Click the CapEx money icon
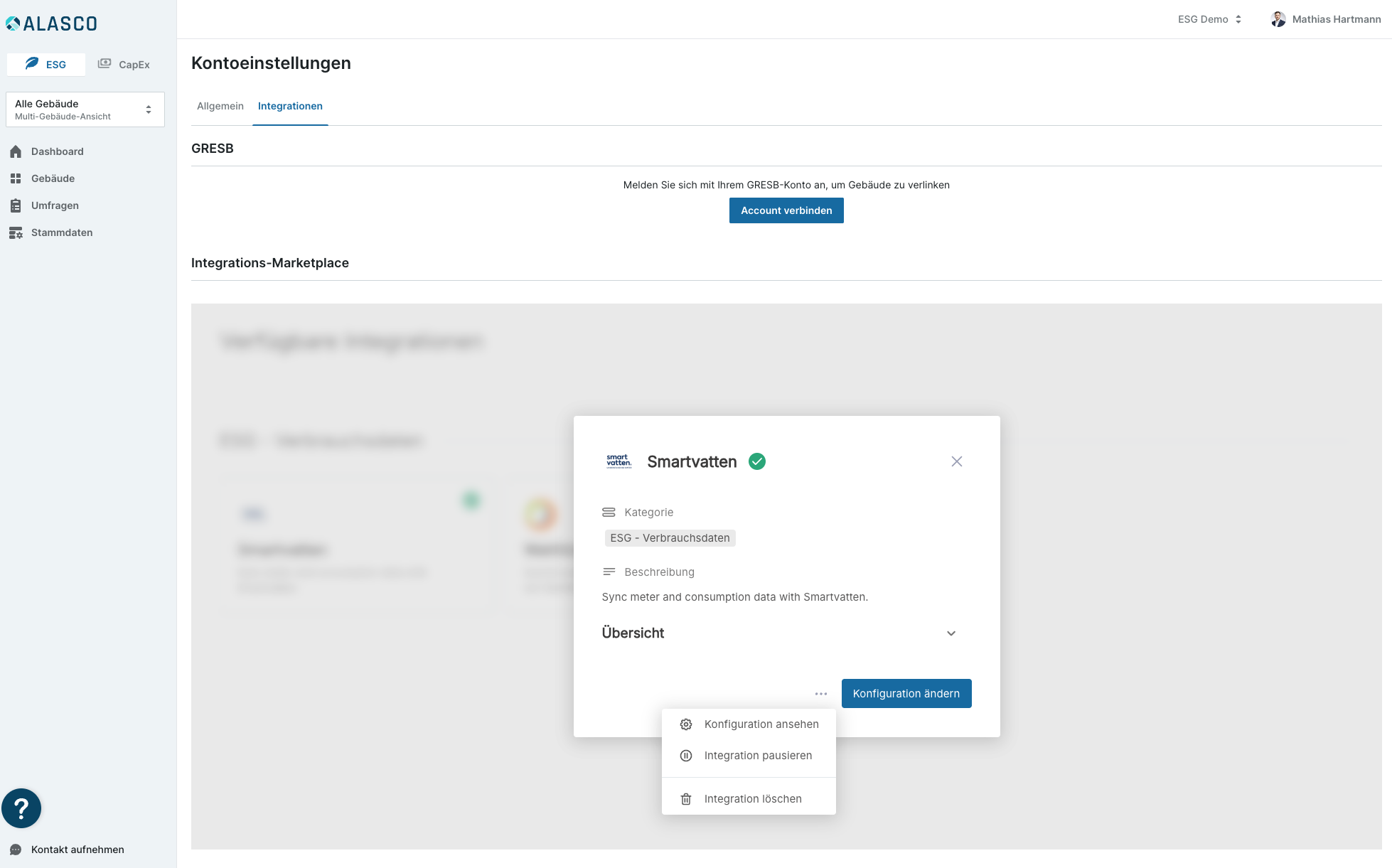This screenshot has height=868, width=1392. (105, 63)
